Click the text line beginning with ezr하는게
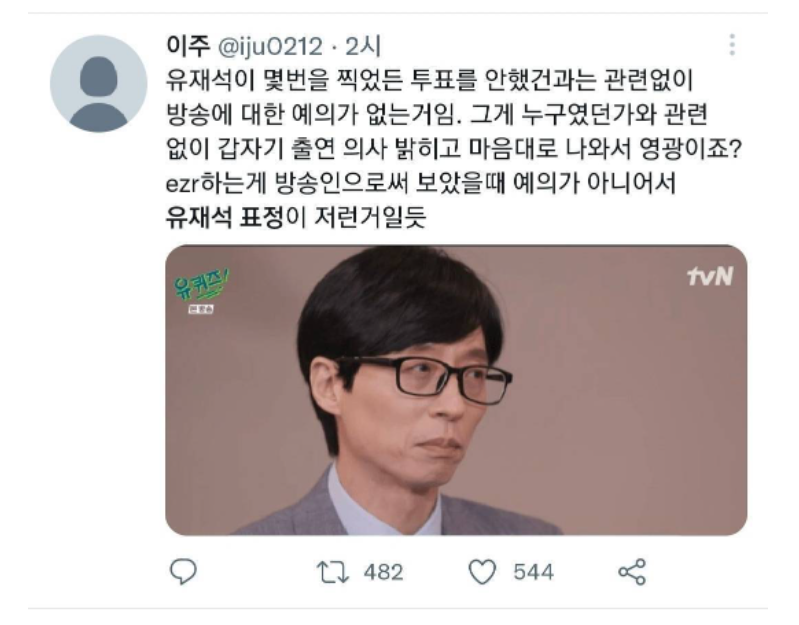Screen dimensions: 799x625 (421, 183)
